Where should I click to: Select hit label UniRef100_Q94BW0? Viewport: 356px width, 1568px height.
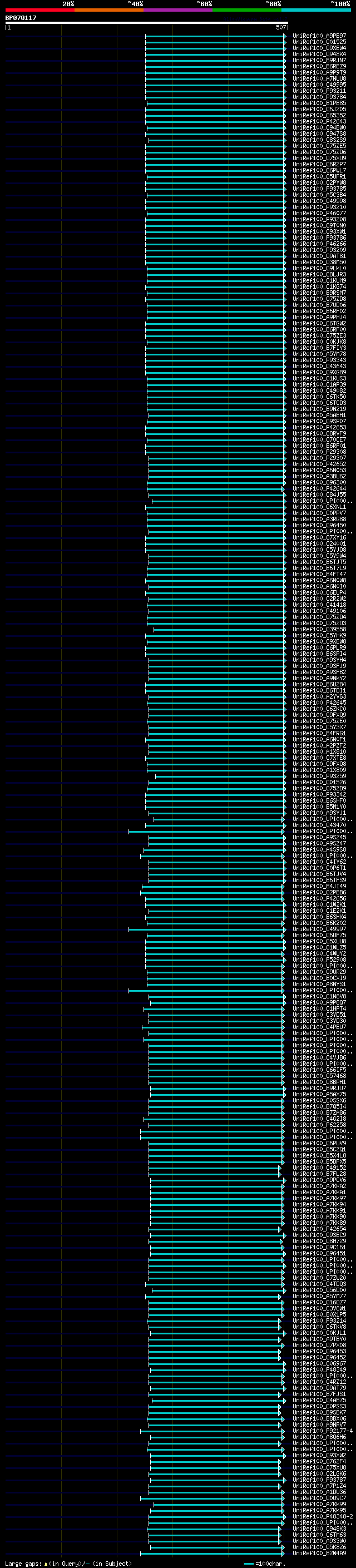point(319,127)
